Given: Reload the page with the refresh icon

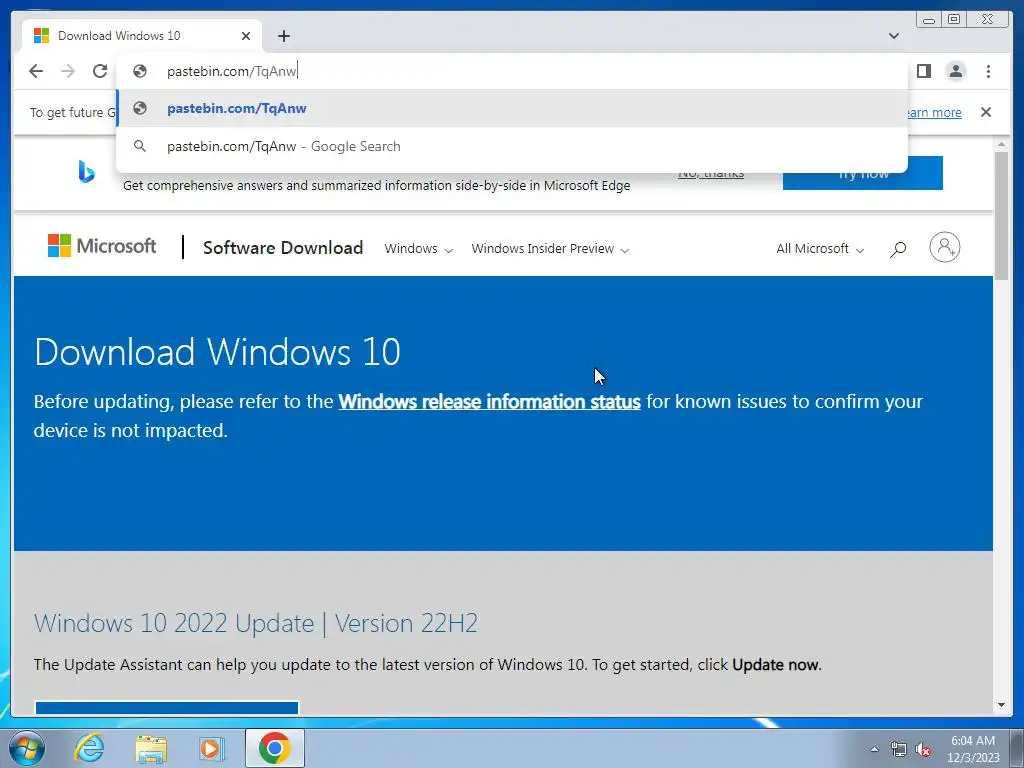Looking at the screenshot, I should point(100,71).
